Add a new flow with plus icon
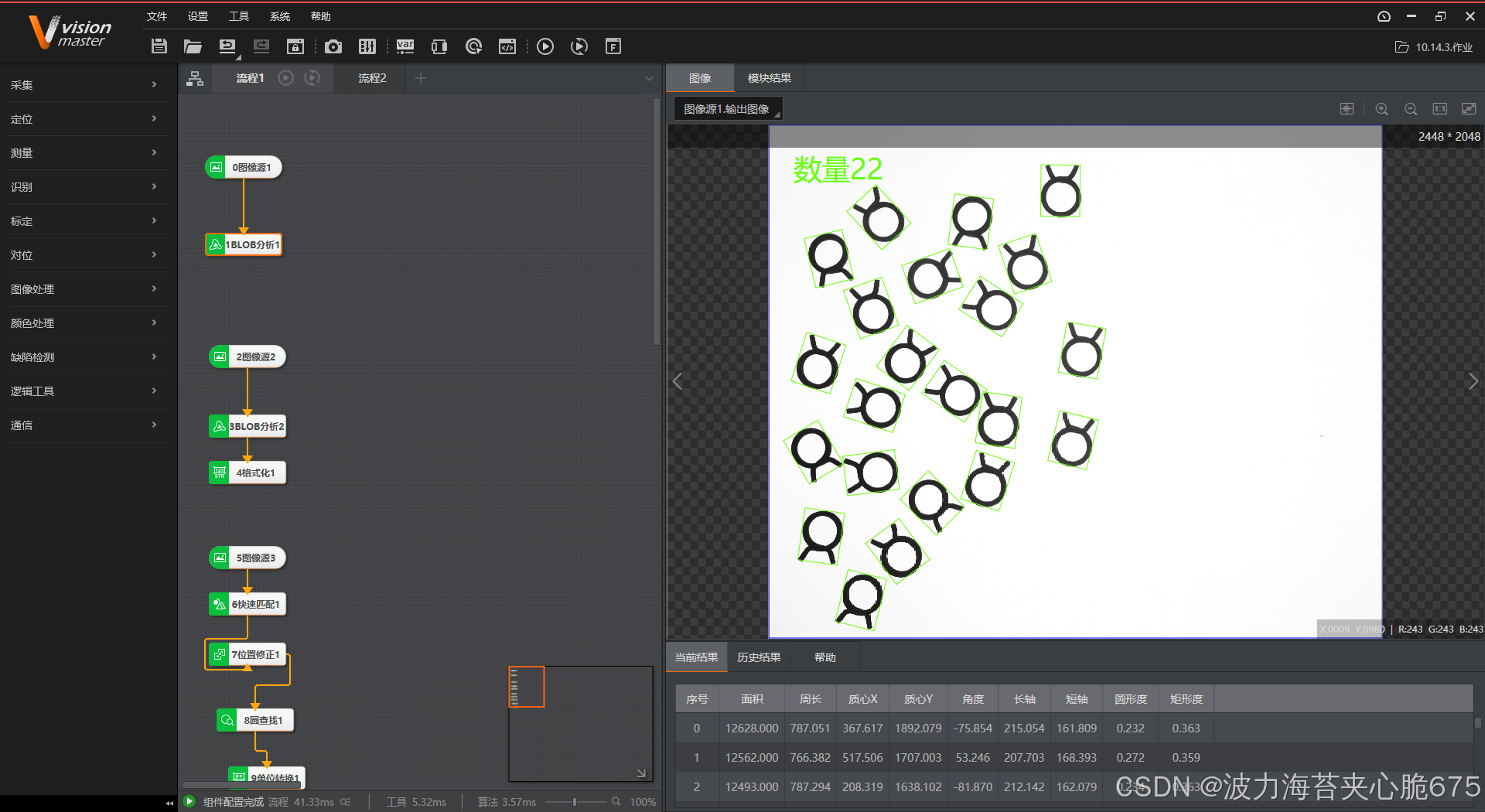 [x=421, y=78]
